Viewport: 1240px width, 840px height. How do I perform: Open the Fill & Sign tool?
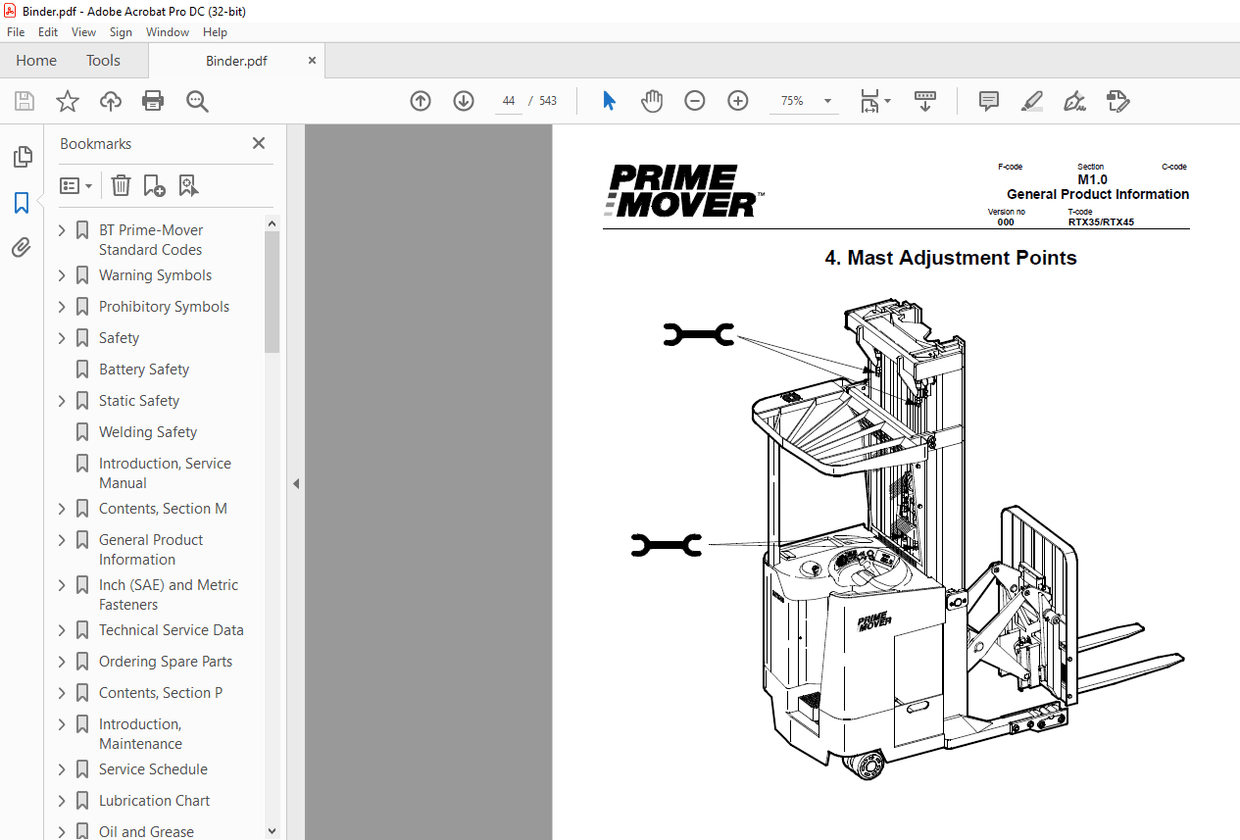point(1074,100)
